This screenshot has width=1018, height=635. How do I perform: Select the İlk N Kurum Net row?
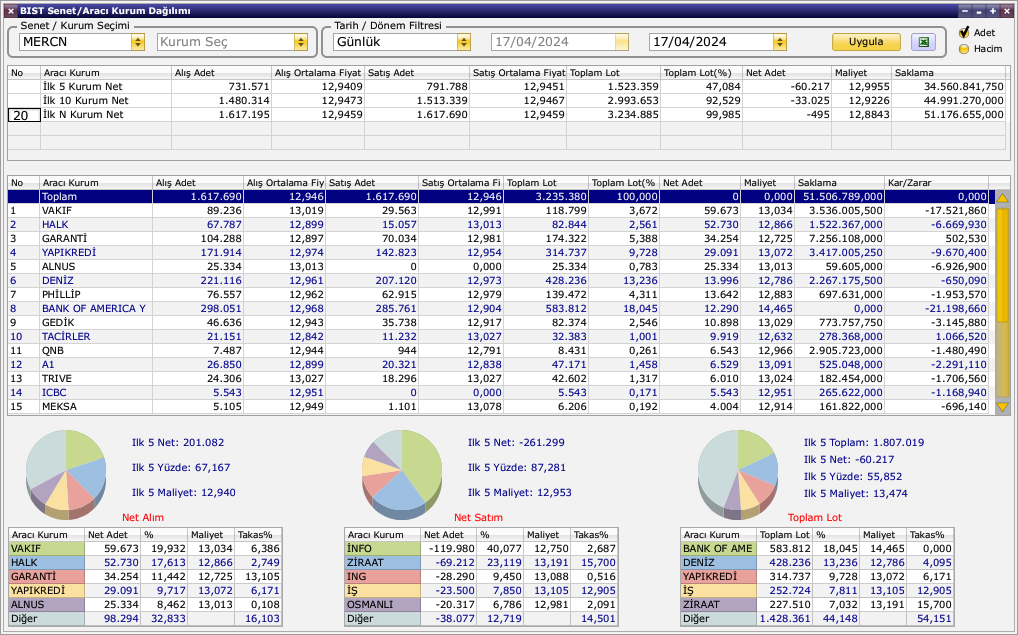click(506, 114)
